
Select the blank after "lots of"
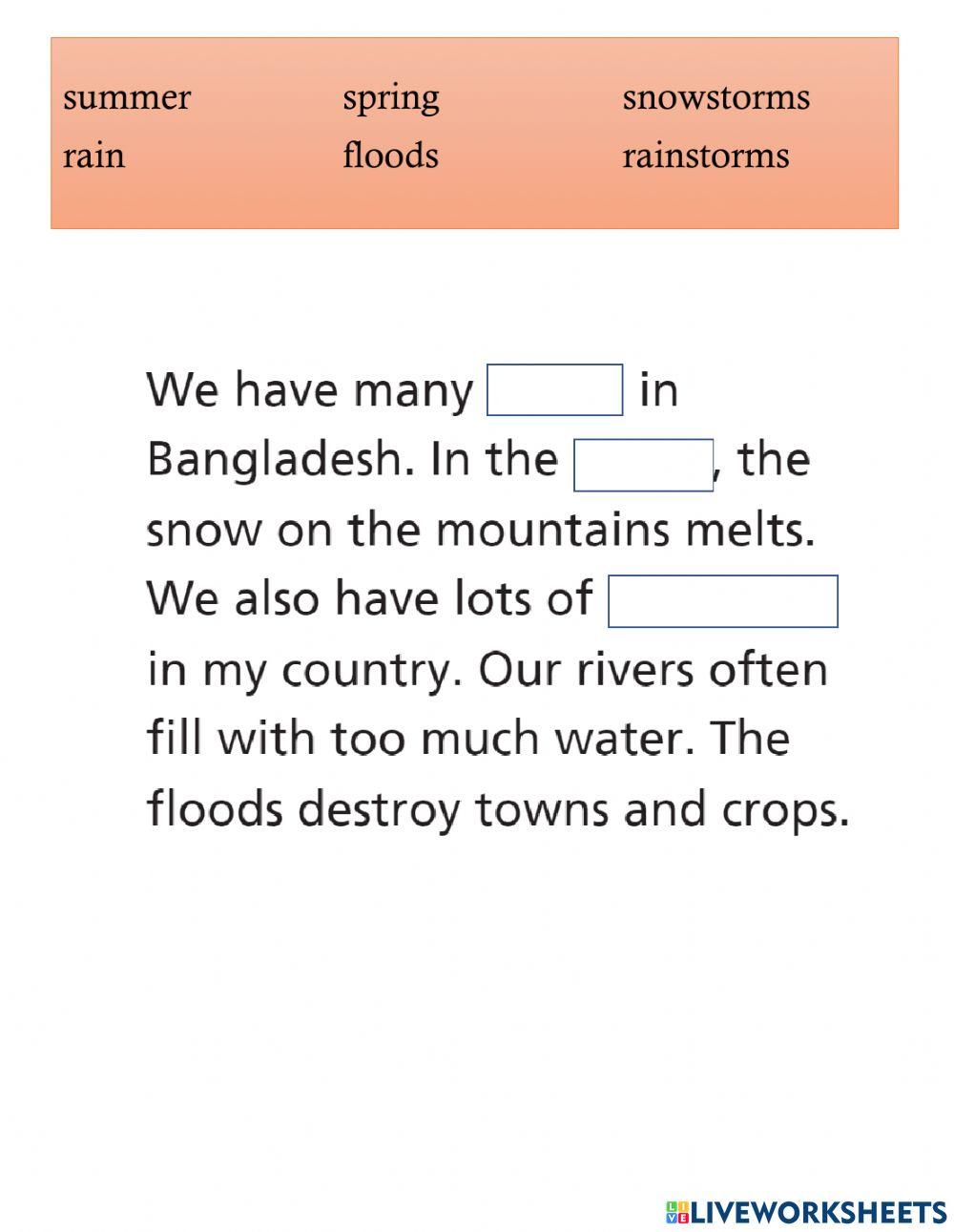[722, 601]
